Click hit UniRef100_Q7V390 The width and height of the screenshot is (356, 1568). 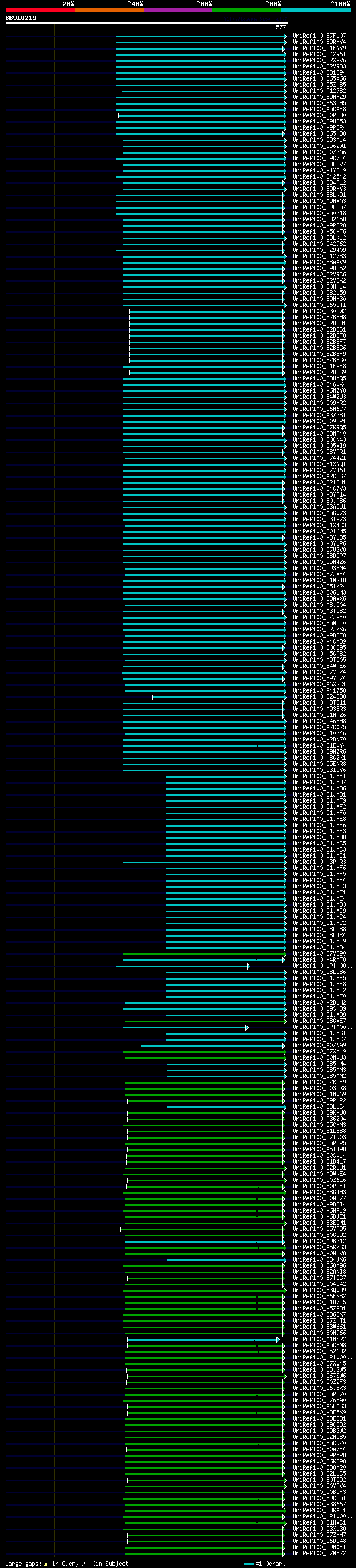319,954
